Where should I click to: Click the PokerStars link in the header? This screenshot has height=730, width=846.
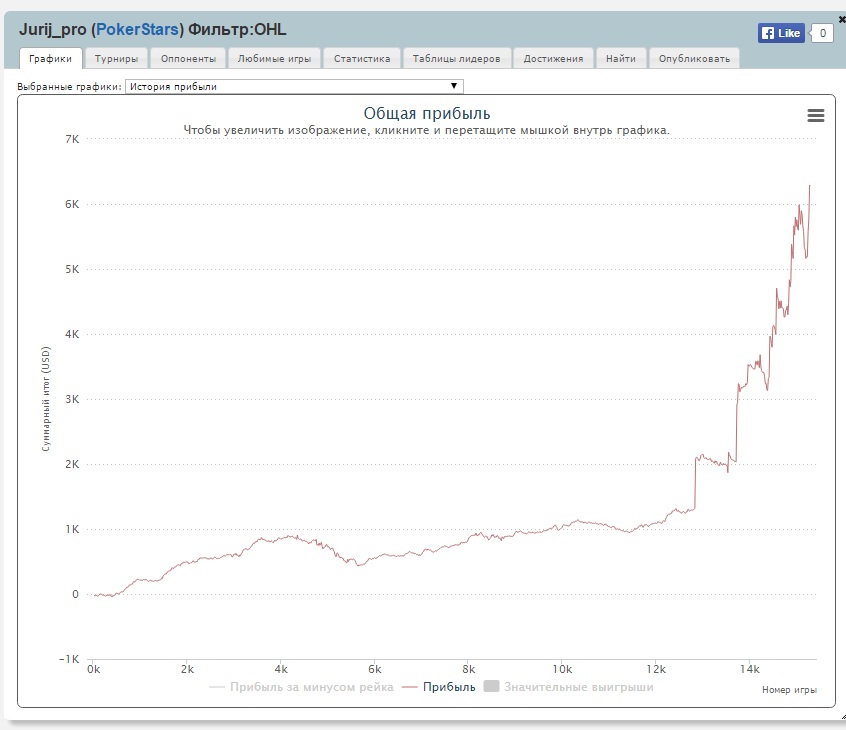pos(139,30)
